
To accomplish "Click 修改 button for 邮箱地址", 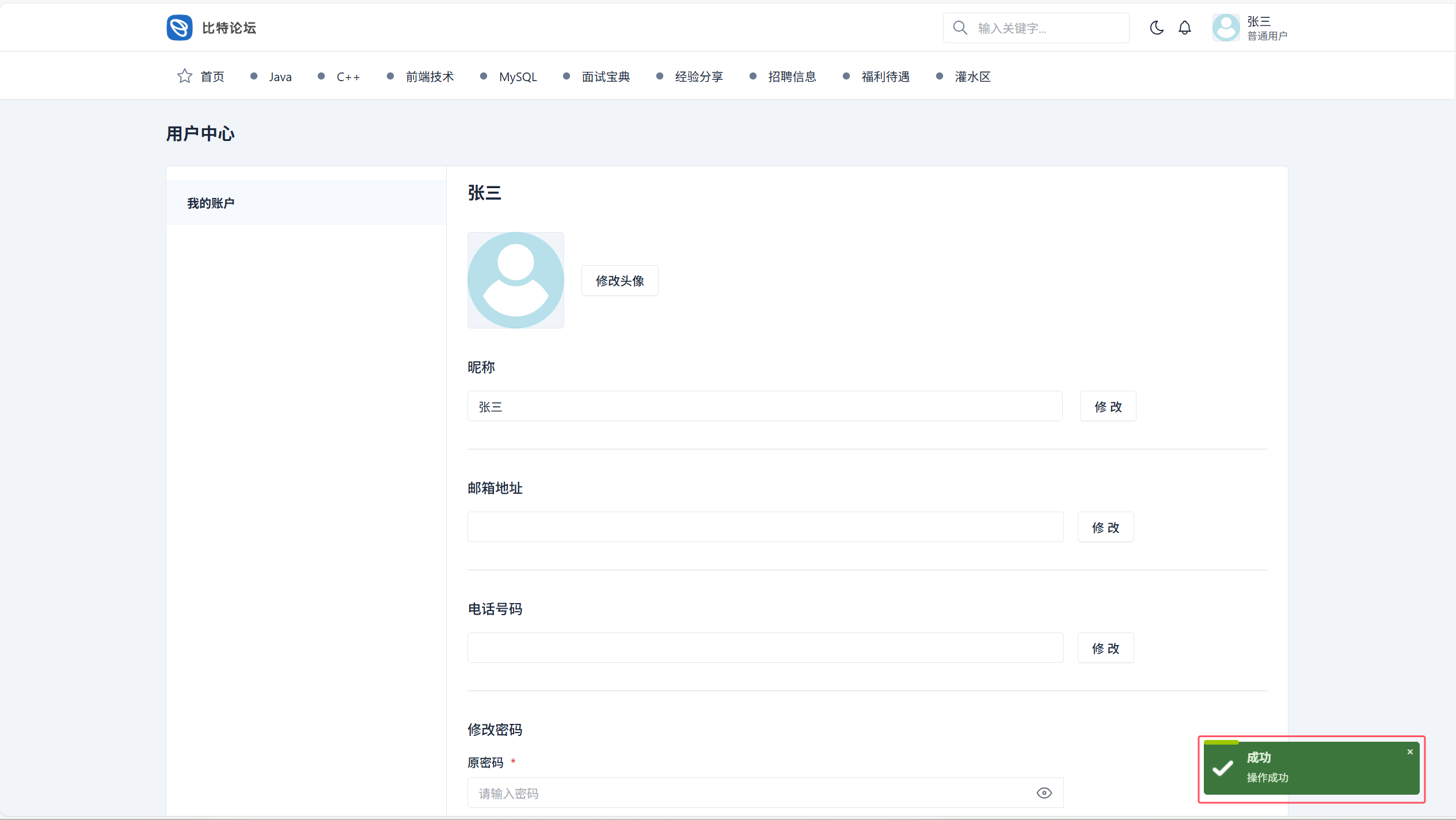I will (x=1105, y=528).
